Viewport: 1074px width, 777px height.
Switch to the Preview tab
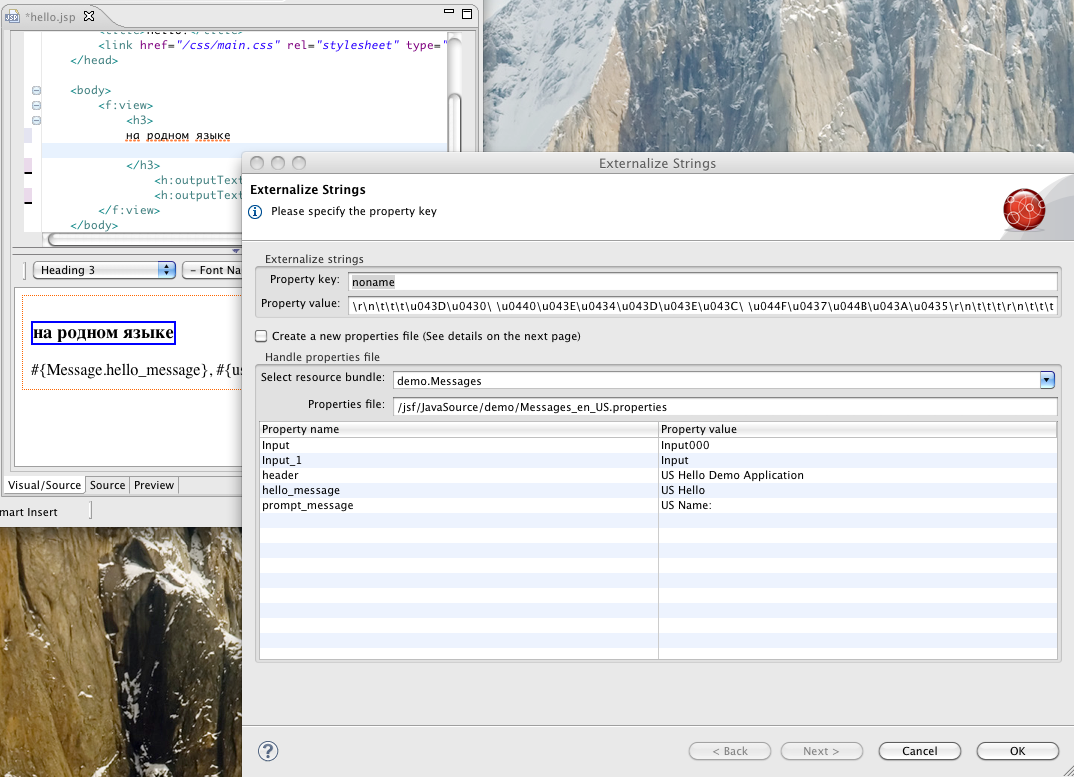point(154,485)
